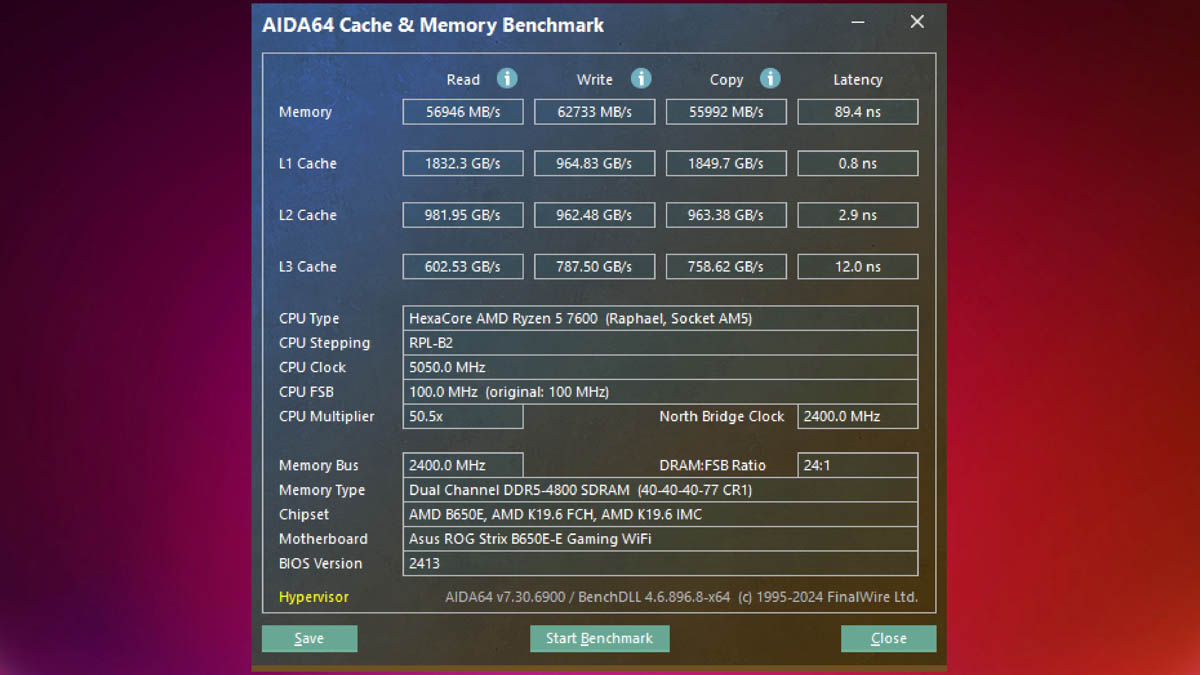Select L3 Cache copy value 758.62 GB/s
This screenshot has width=1200, height=675.
726,267
